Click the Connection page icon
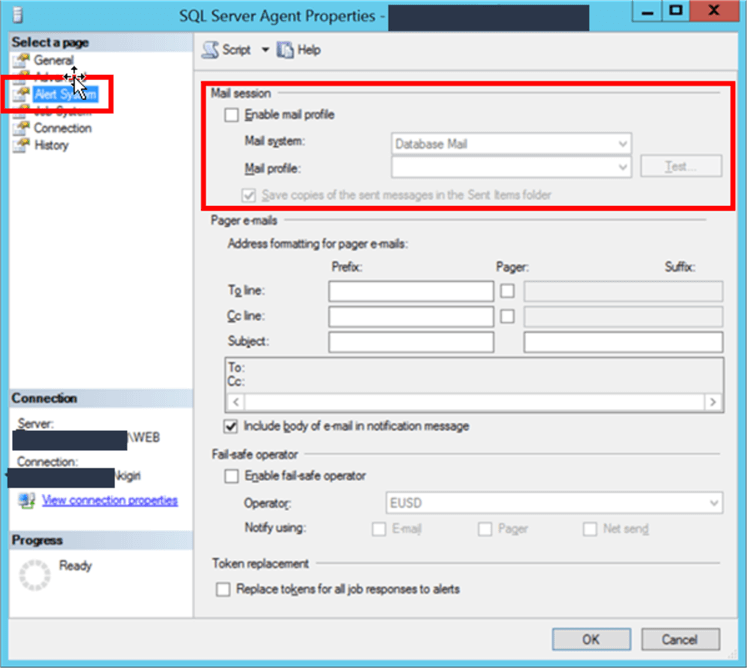747x668 pixels. coord(21,128)
